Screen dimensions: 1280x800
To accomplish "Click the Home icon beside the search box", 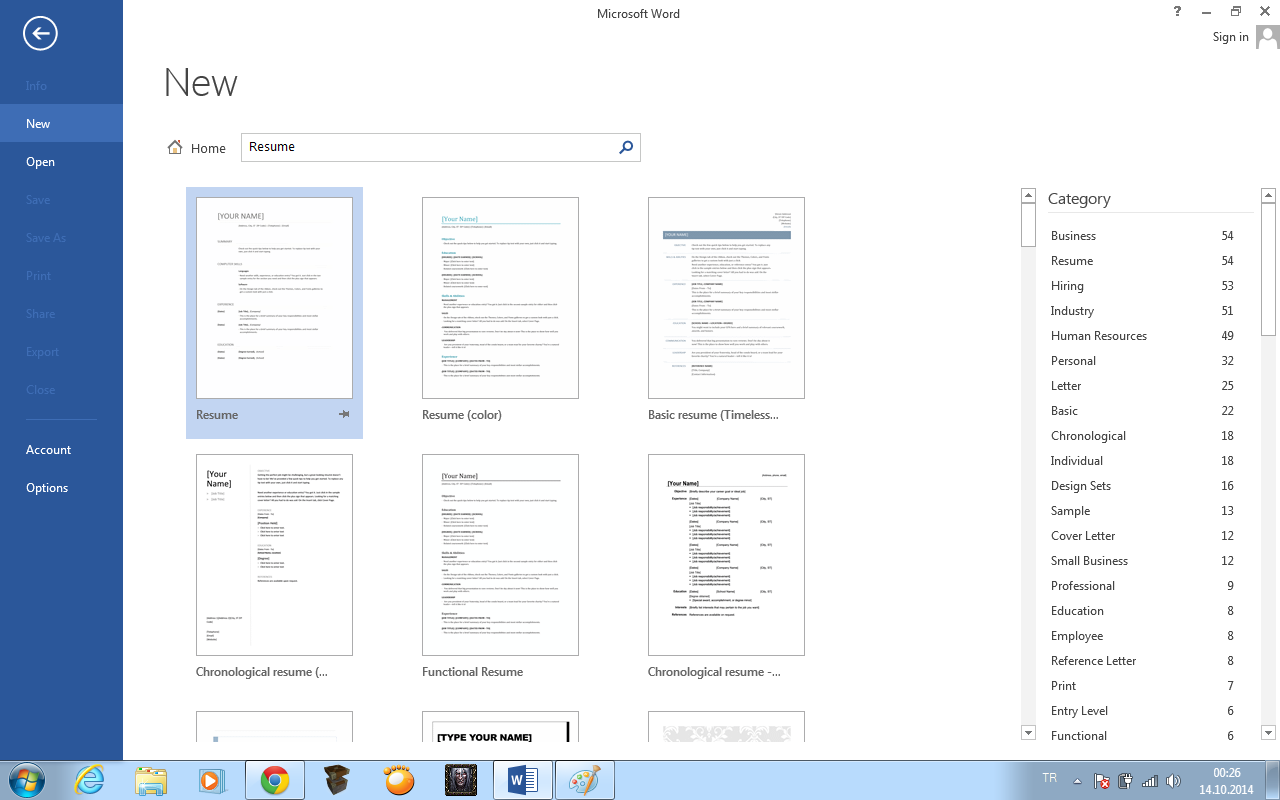I will coord(174,147).
